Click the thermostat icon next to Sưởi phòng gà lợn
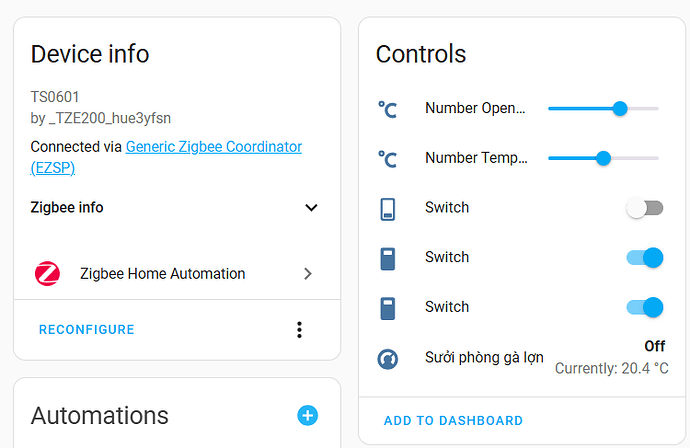Screen dimensions: 690x448 pos(388,359)
